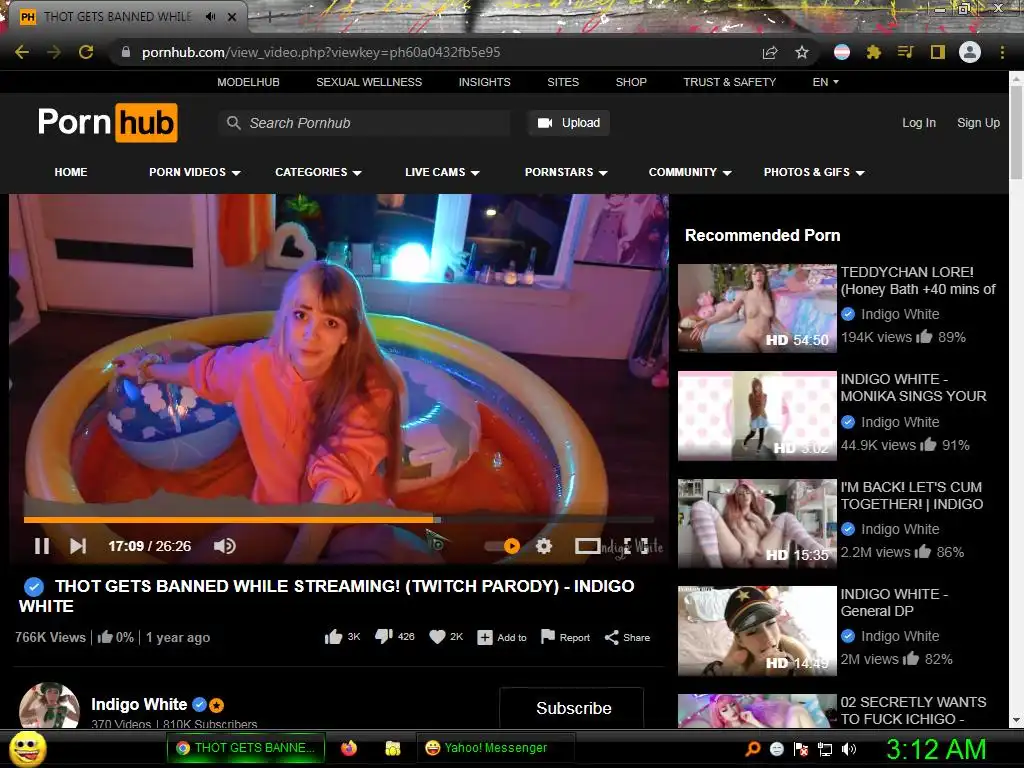Open SEXUAL WELLNESS in top bar
Viewport: 1024px width, 768px height.
369,82
